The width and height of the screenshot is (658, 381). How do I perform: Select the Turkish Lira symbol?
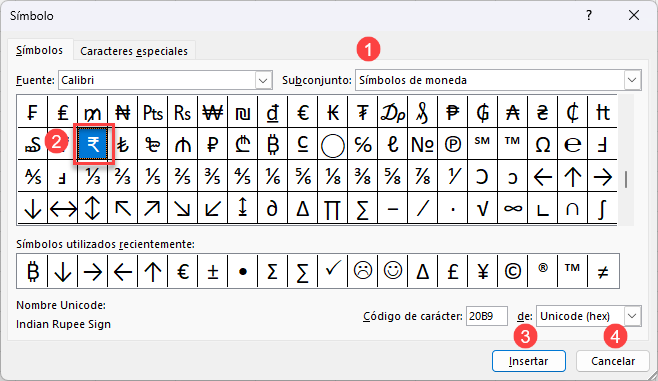click(123, 145)
